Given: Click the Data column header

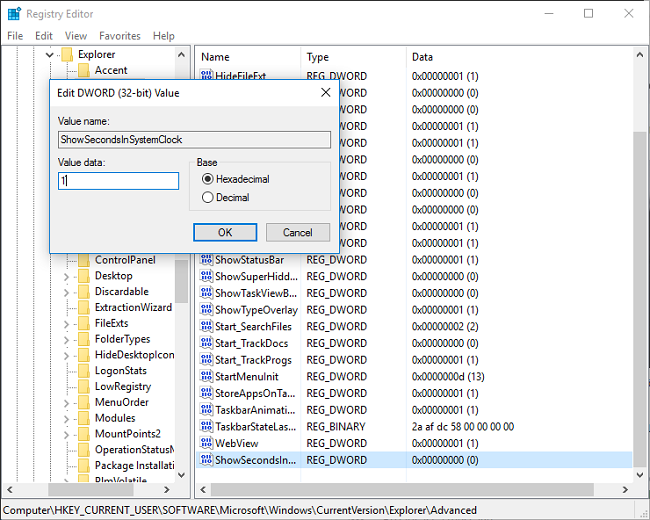Looking at the screenshot, I should click(422, 57).
